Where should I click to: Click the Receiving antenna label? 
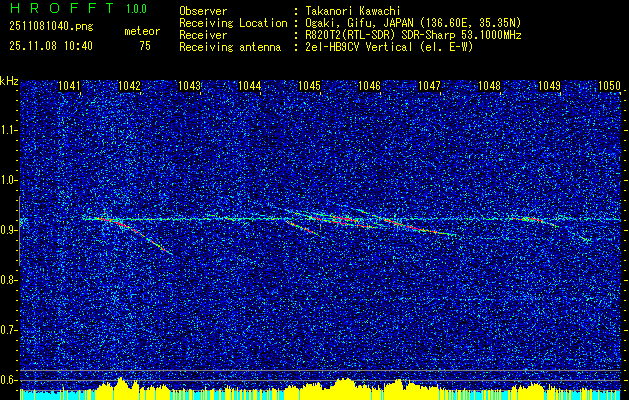pyautogui.click(x=230, y=47)
